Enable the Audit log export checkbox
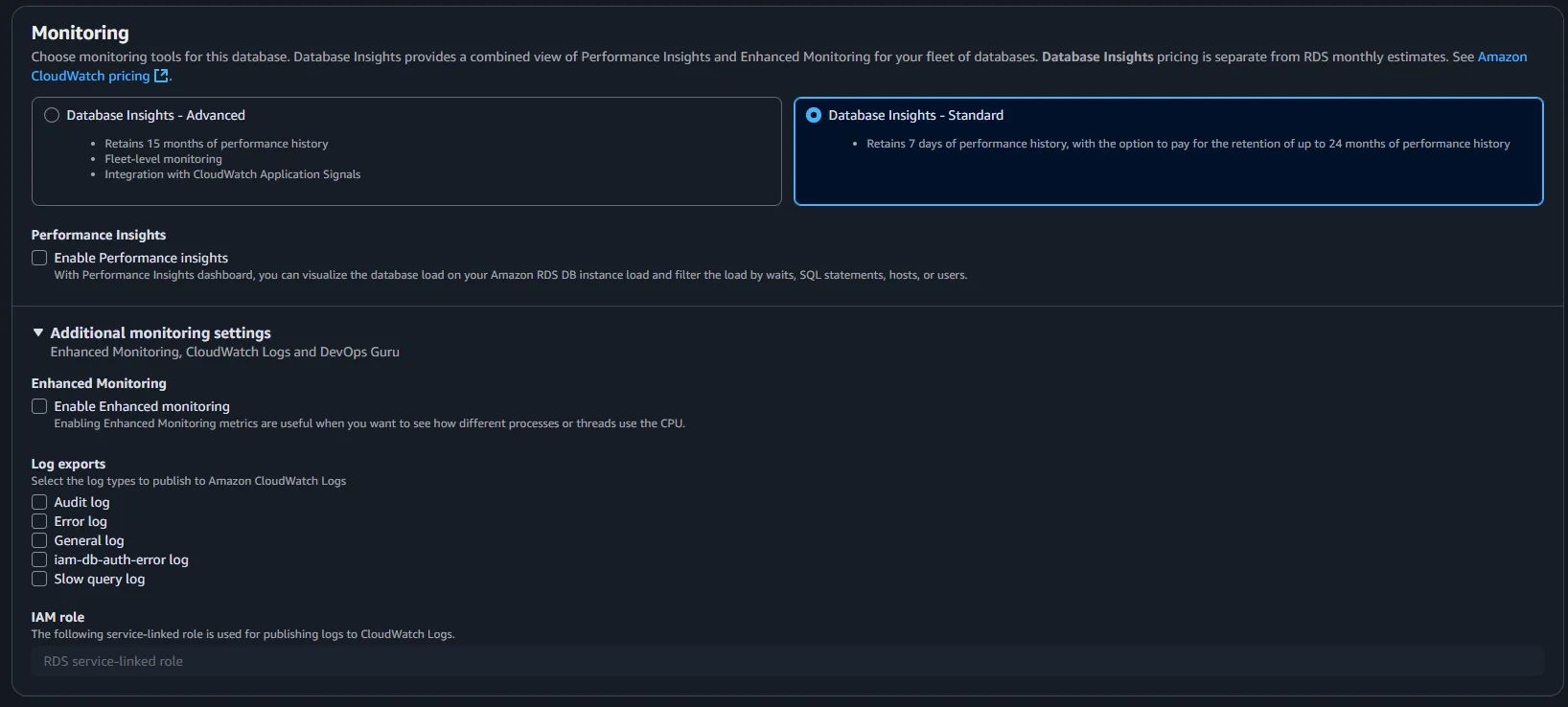 (x=39, y=502)
